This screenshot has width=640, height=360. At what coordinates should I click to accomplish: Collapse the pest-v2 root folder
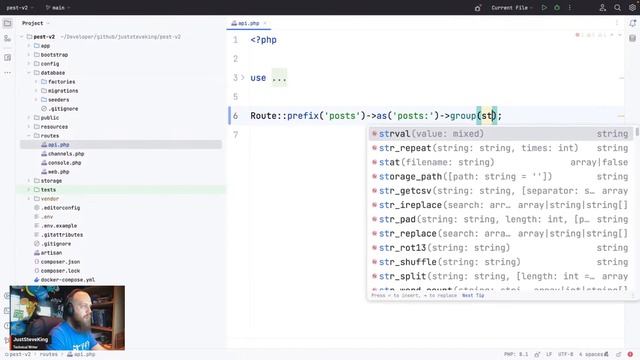click(22, 37)
